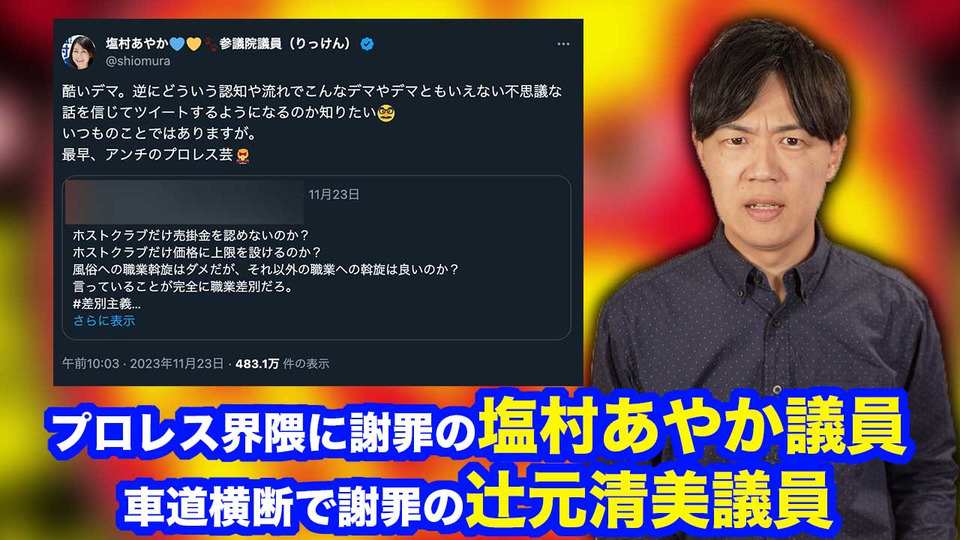Click the quoted tweet date 11月23日

[x=334, y=195]
